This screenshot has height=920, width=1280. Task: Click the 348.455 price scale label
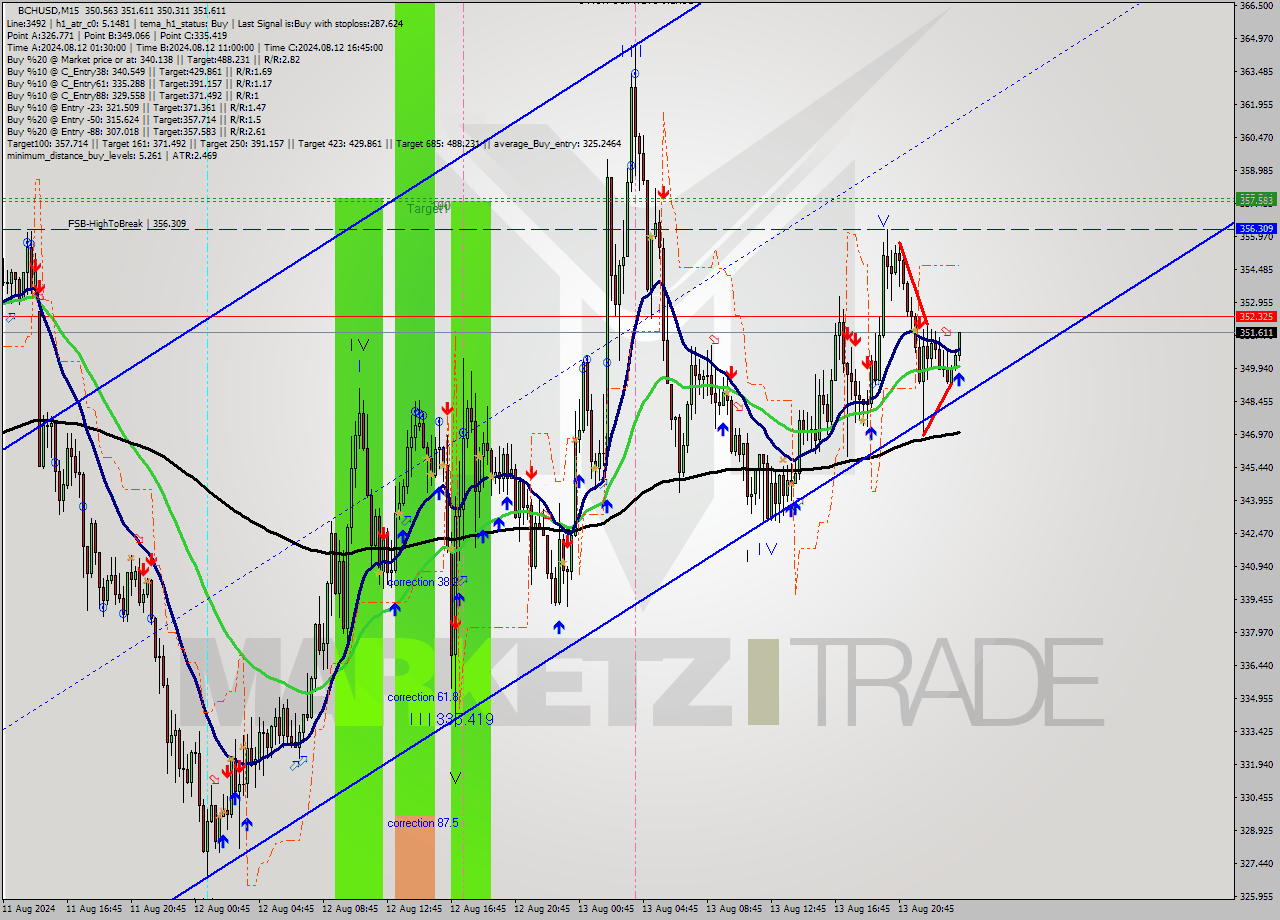pyautogui.click(x=1256, y=402)
